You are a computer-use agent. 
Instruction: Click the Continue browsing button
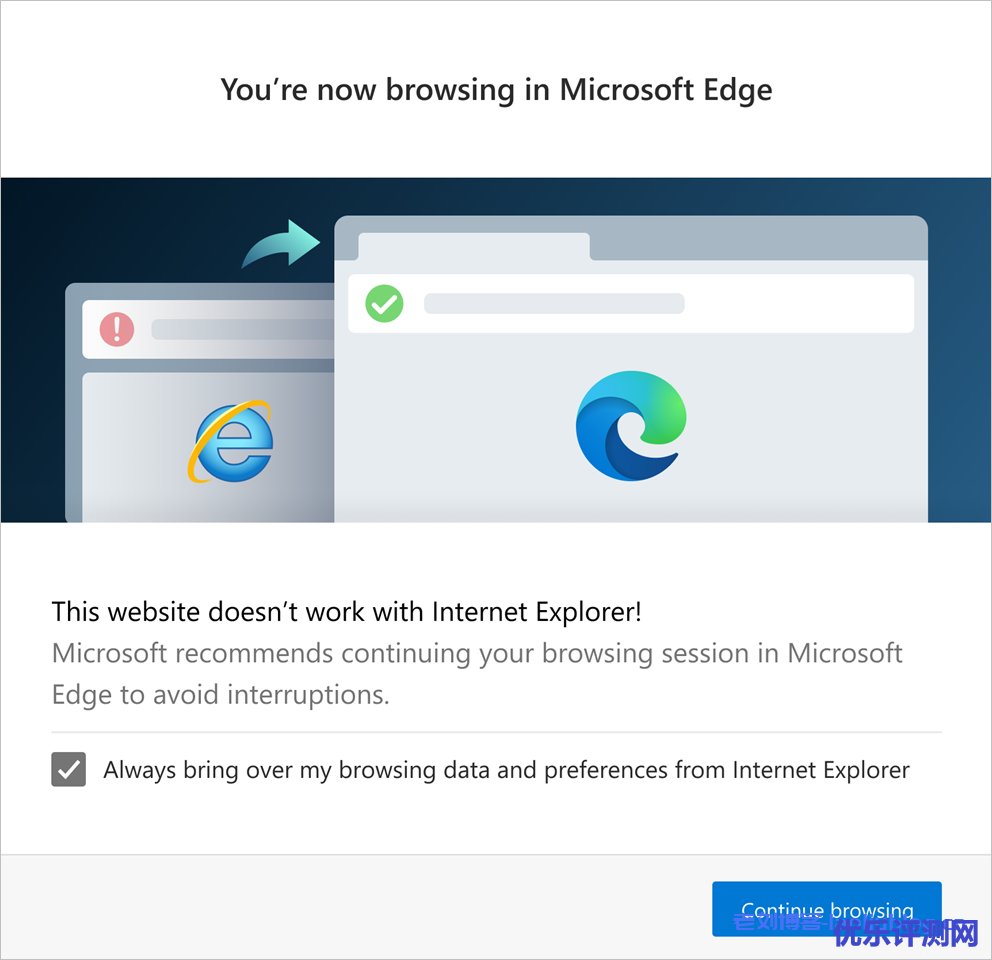(x=827, y=909)
